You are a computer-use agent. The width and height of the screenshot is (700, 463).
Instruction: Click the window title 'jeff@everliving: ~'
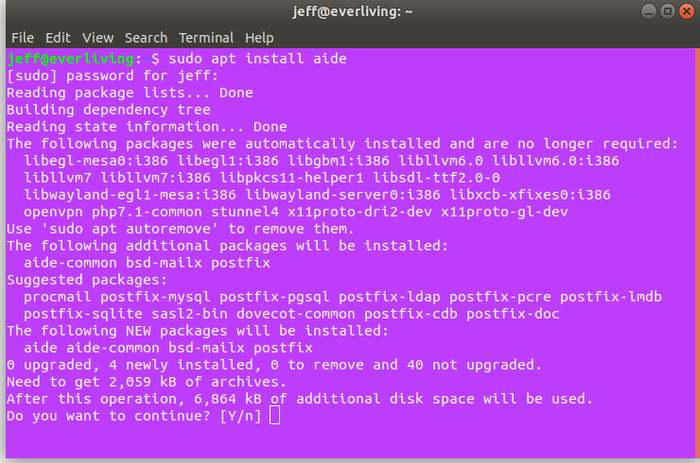click(x=352, y=11)
